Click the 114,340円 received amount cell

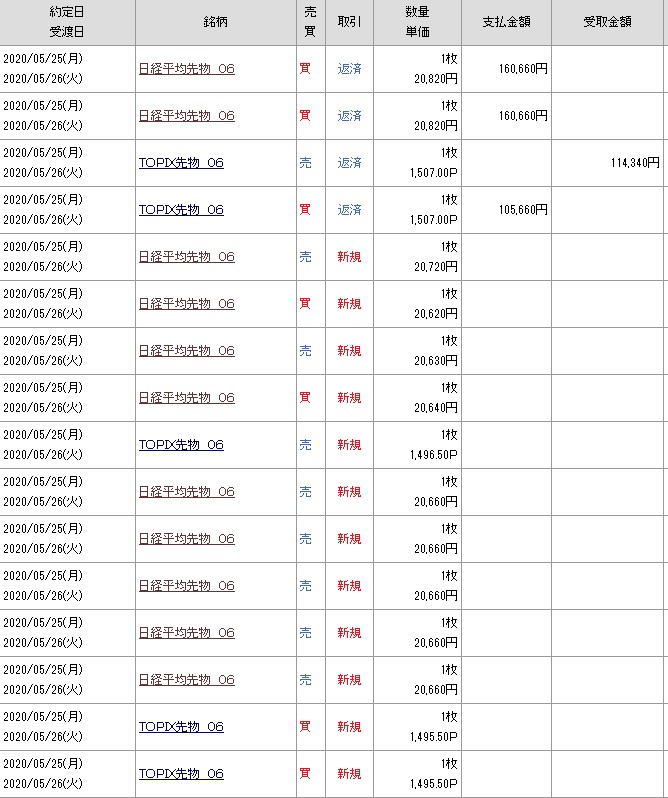[x=634, y=162]
